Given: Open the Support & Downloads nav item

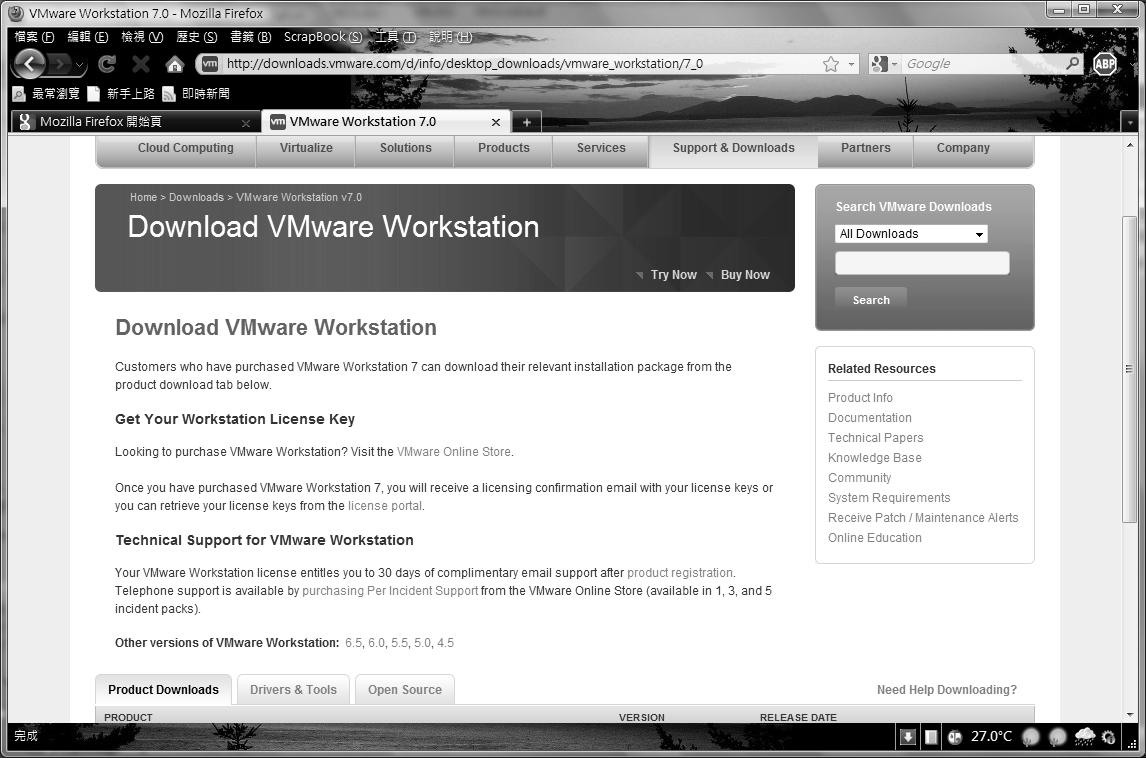Looking at the screenshot, I should (x=733, y=148).
